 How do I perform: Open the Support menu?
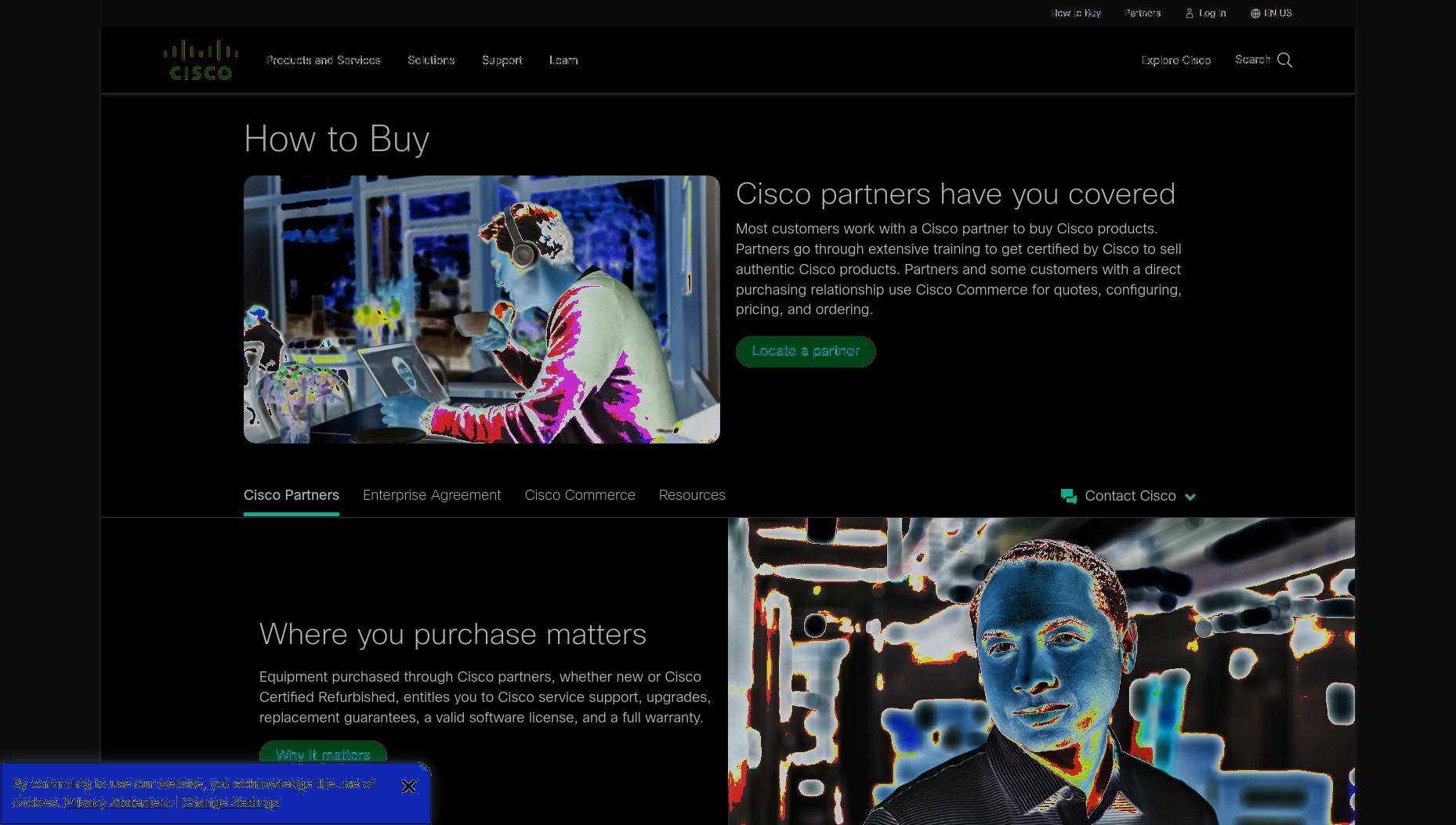coord(502,60)
